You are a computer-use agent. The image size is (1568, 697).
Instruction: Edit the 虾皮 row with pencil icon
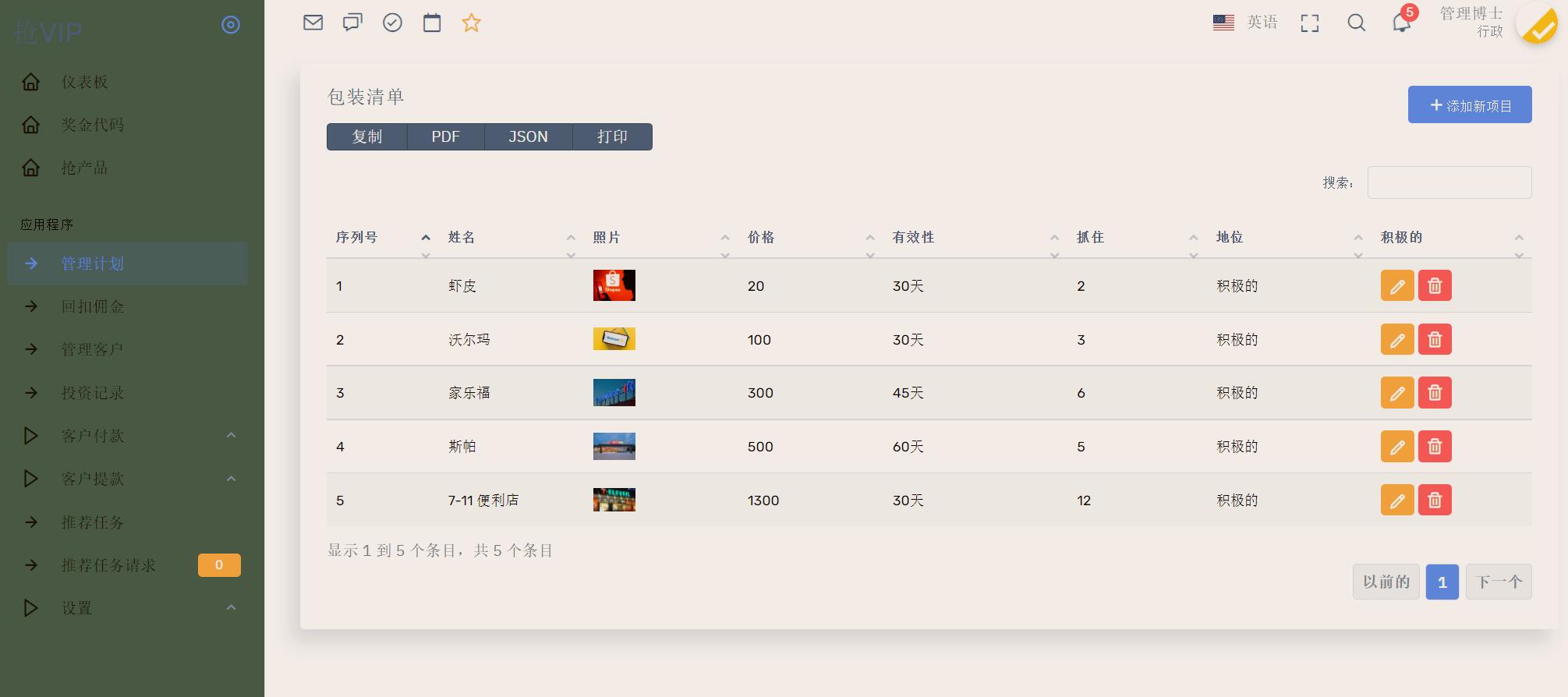pos(1396,286)
